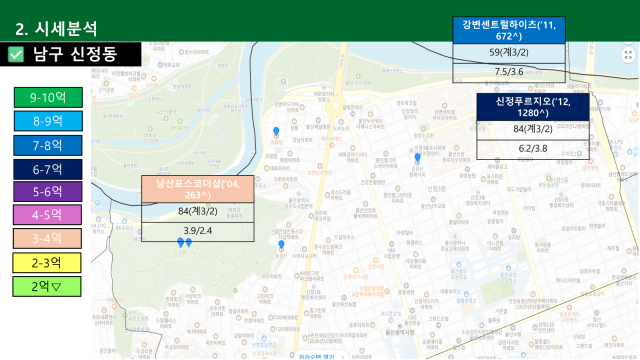Click the blue map pin near 신정3동 행정복지센터
The image size is (640, 360).
pos(417,157)
